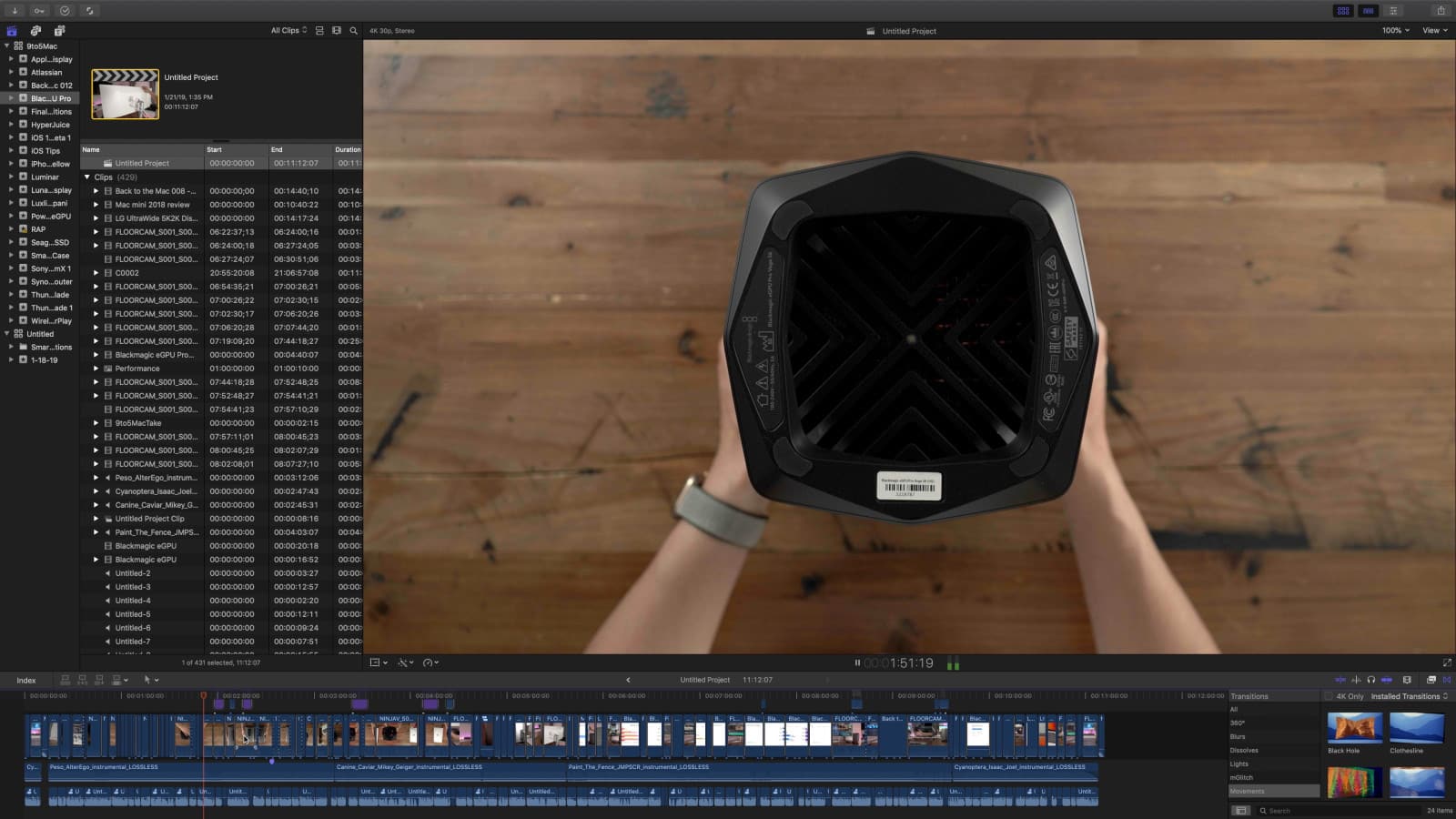Collapse the Clips (429) disclosure triangle

[x=87, y=177]
